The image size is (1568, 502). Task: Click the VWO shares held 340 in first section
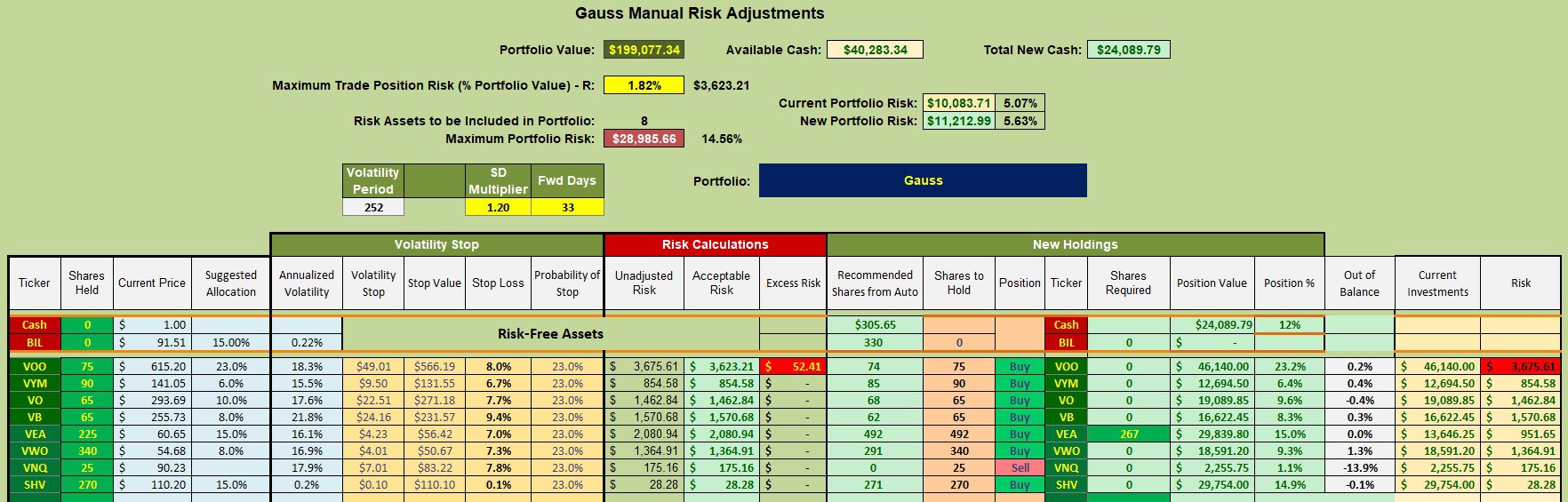(86, 450)
